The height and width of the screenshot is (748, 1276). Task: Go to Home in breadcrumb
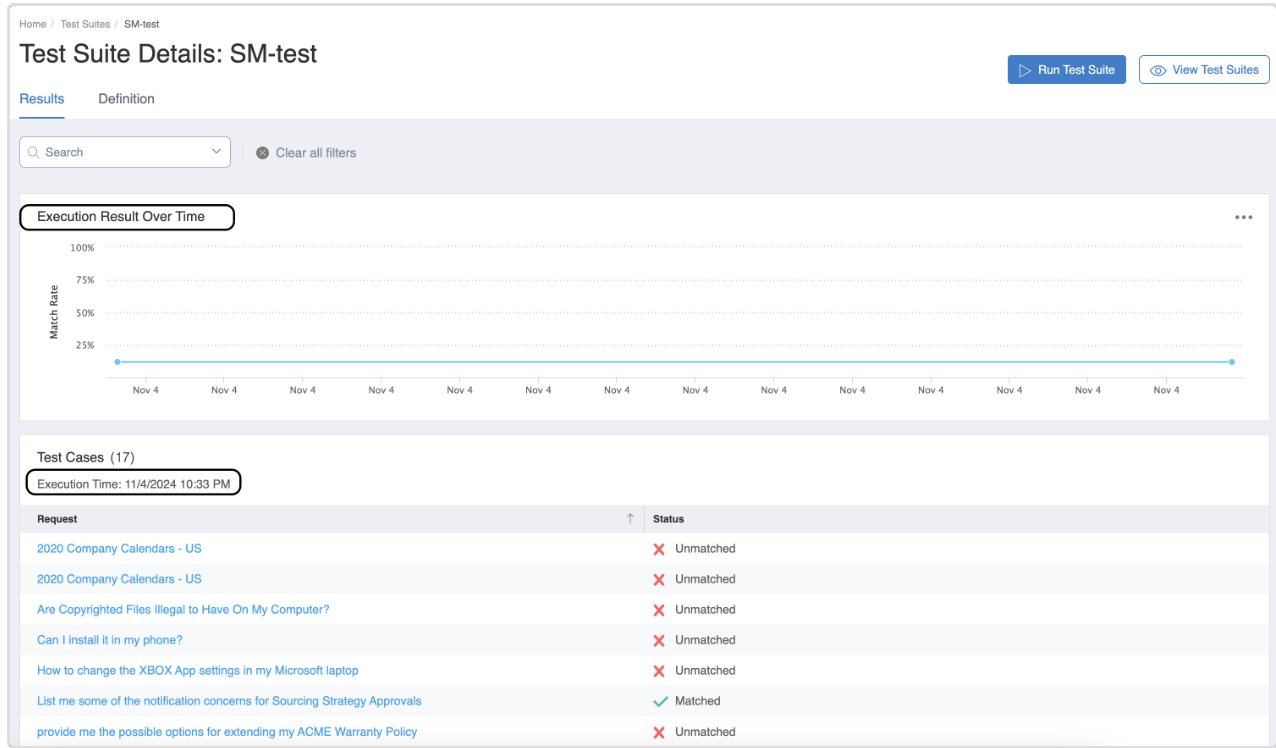(x=32, y=24)
